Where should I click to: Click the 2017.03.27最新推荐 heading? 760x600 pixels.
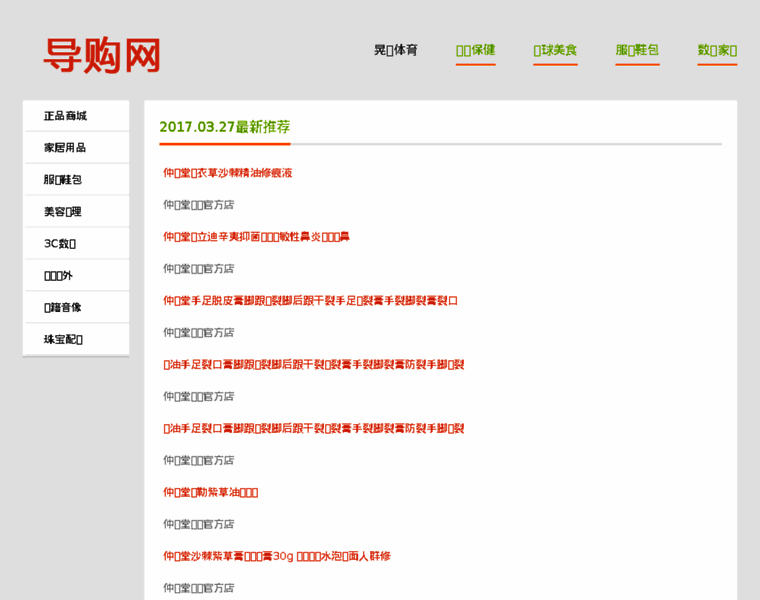click(225, 127)
